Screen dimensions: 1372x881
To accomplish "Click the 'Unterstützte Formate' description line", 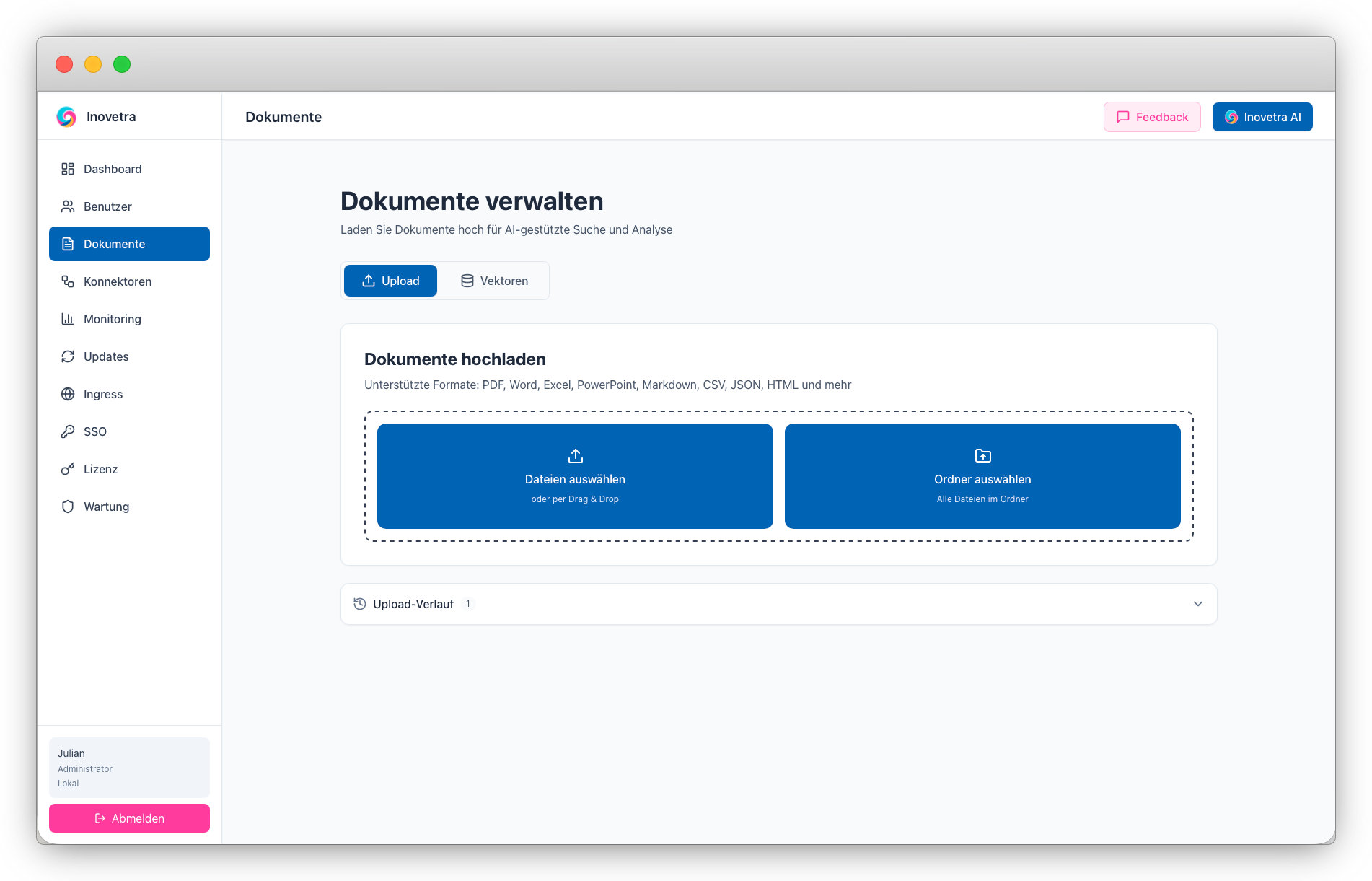I will coord(607,385).
